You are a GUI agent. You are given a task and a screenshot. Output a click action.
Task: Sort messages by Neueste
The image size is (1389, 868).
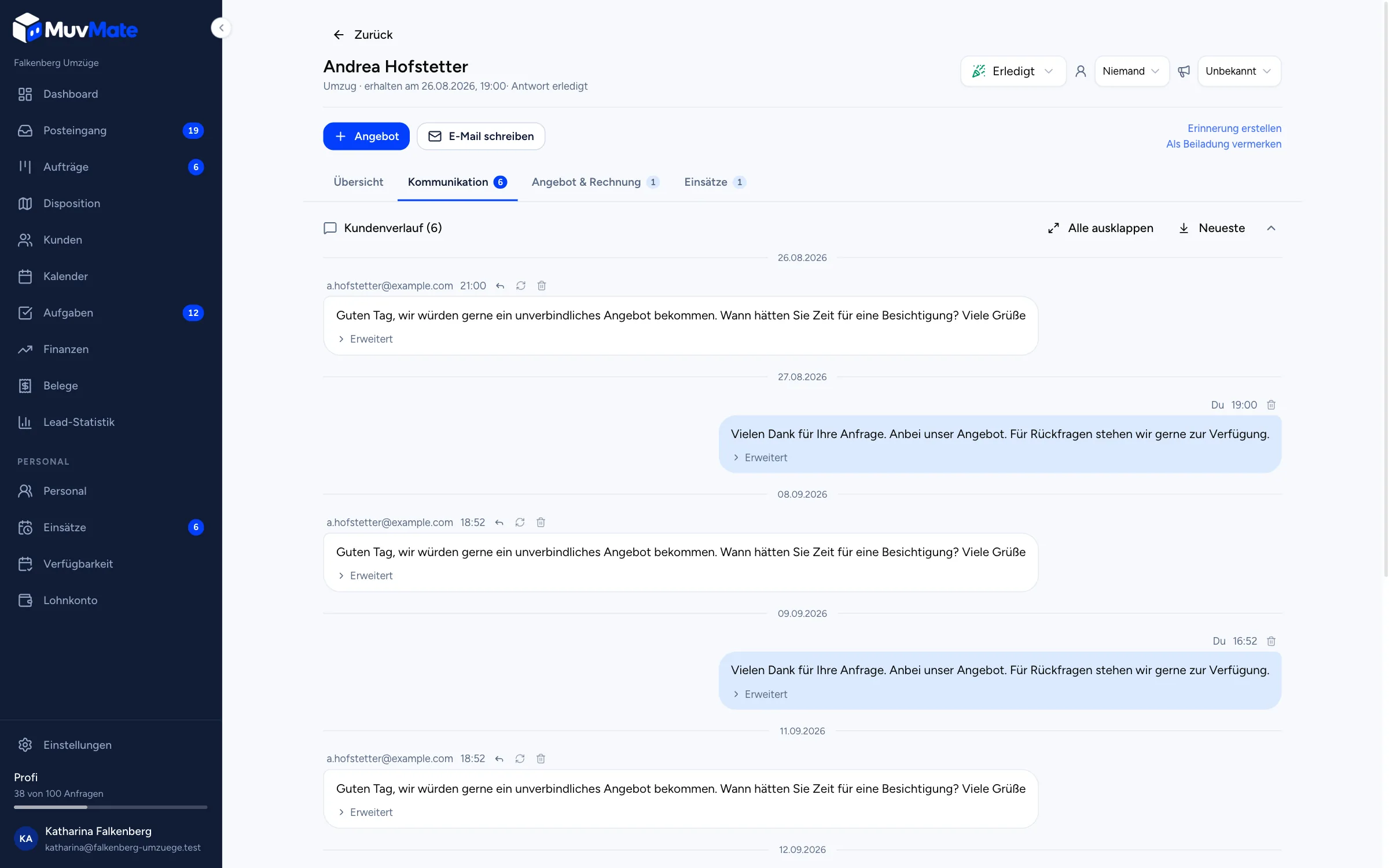tap(1212, 228)
